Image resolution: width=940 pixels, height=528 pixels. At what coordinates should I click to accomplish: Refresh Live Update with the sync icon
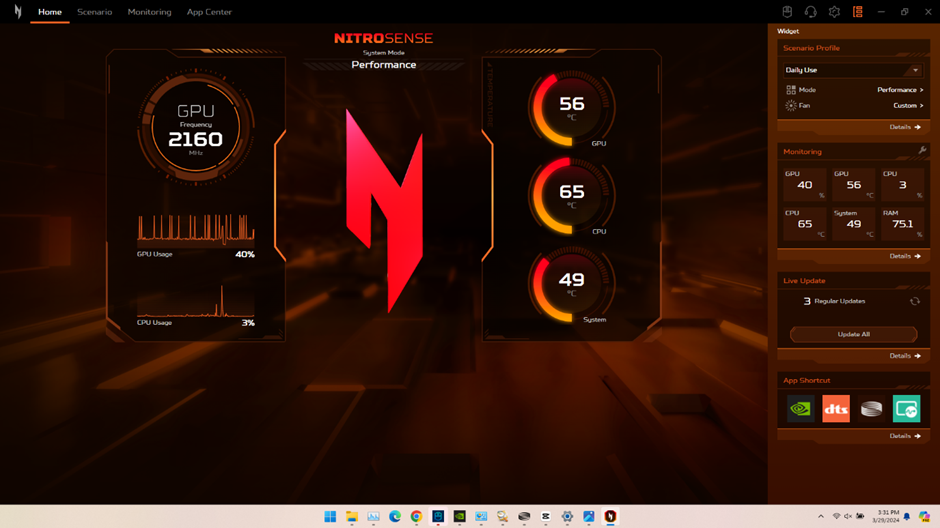coord(914,301)
